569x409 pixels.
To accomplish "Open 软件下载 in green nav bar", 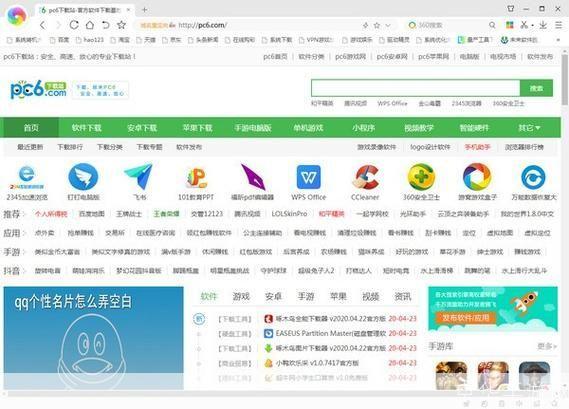I will 86,128.
